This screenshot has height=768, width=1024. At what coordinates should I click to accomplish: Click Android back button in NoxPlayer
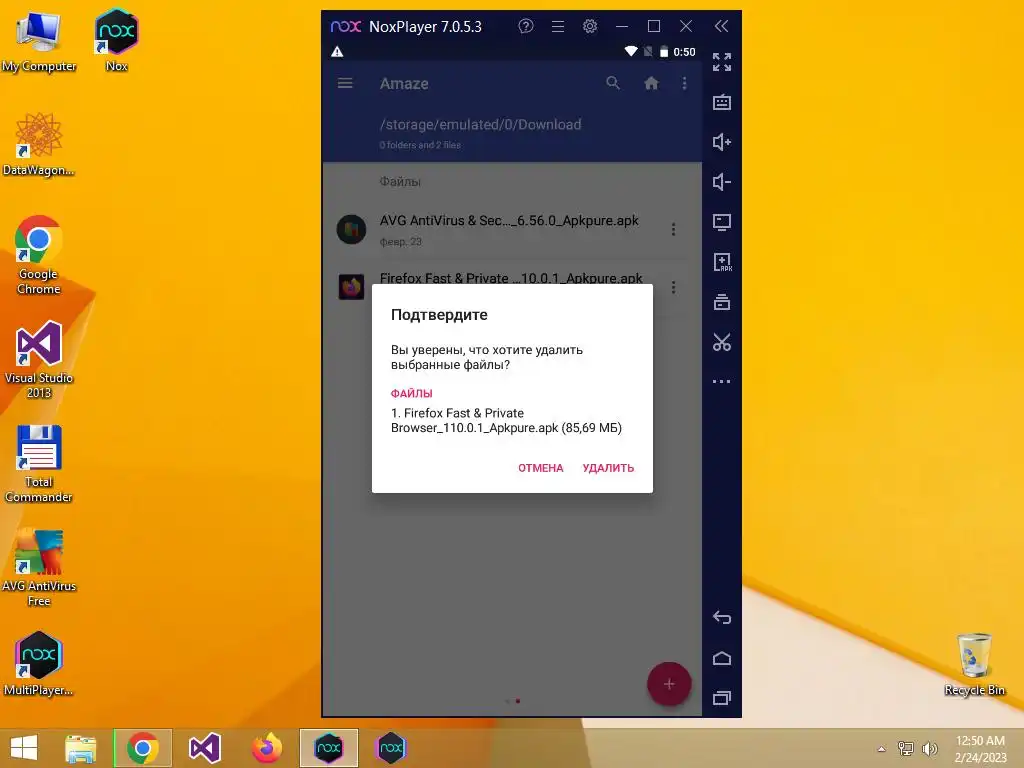pos(722,617)
